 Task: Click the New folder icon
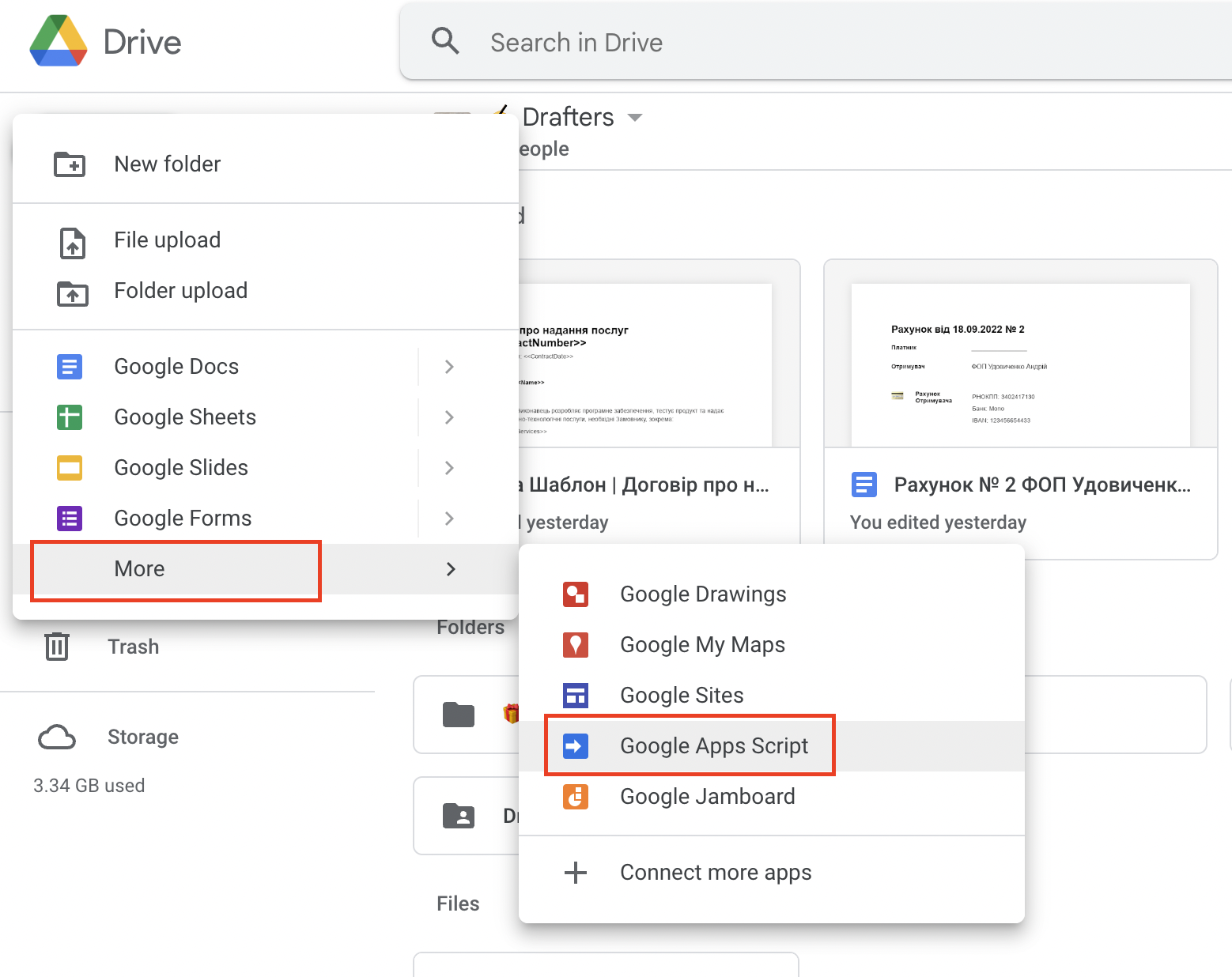click(x=70, y=164)
